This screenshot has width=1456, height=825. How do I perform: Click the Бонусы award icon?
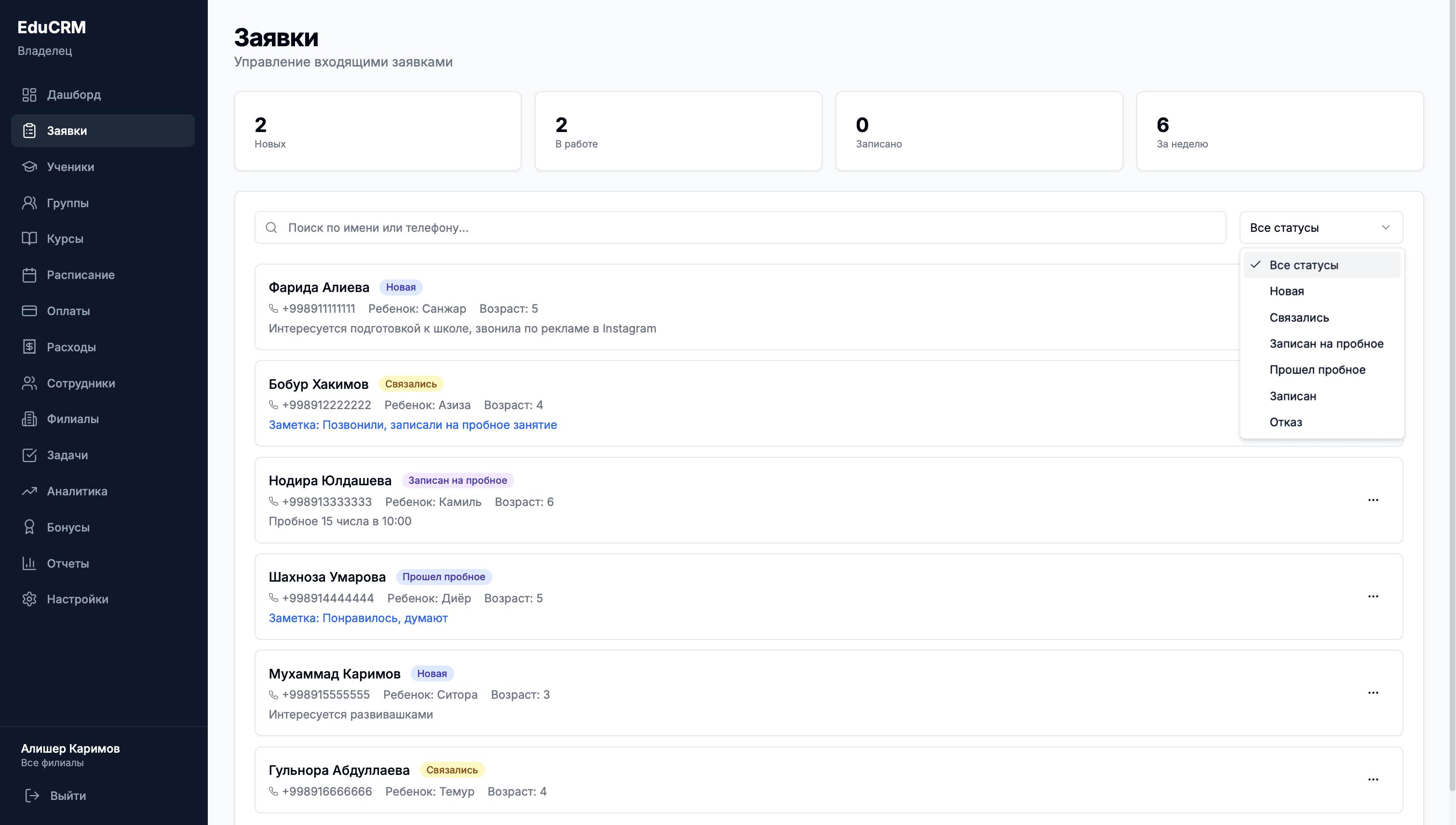pos(29,527)
